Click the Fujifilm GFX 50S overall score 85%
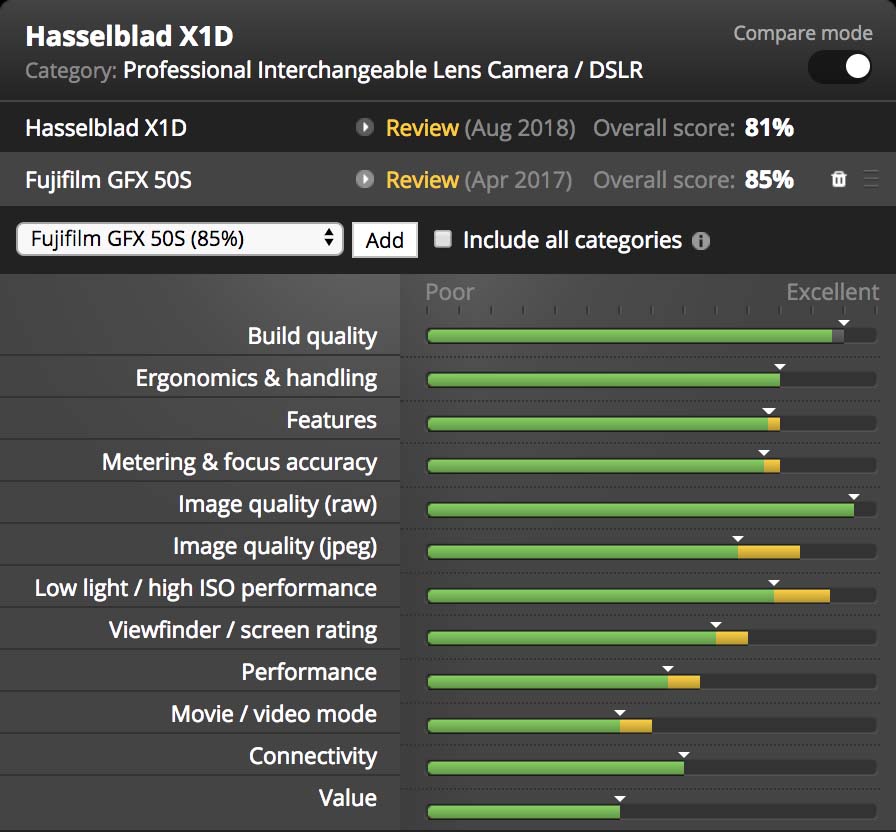Screen dimensions: 896x832 point(769,180)
